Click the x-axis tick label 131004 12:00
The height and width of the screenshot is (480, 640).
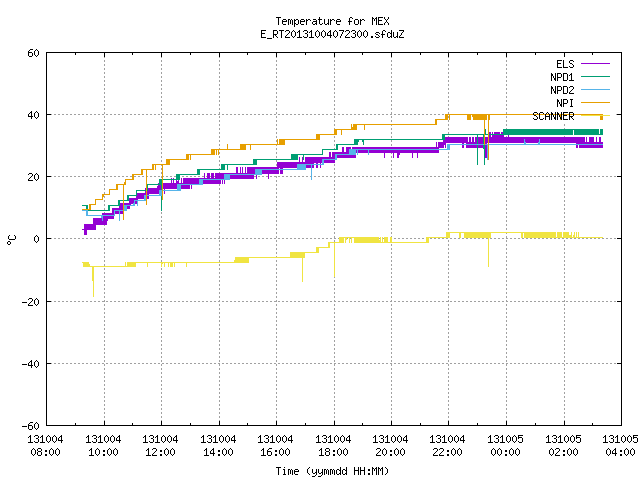(160, 446)
